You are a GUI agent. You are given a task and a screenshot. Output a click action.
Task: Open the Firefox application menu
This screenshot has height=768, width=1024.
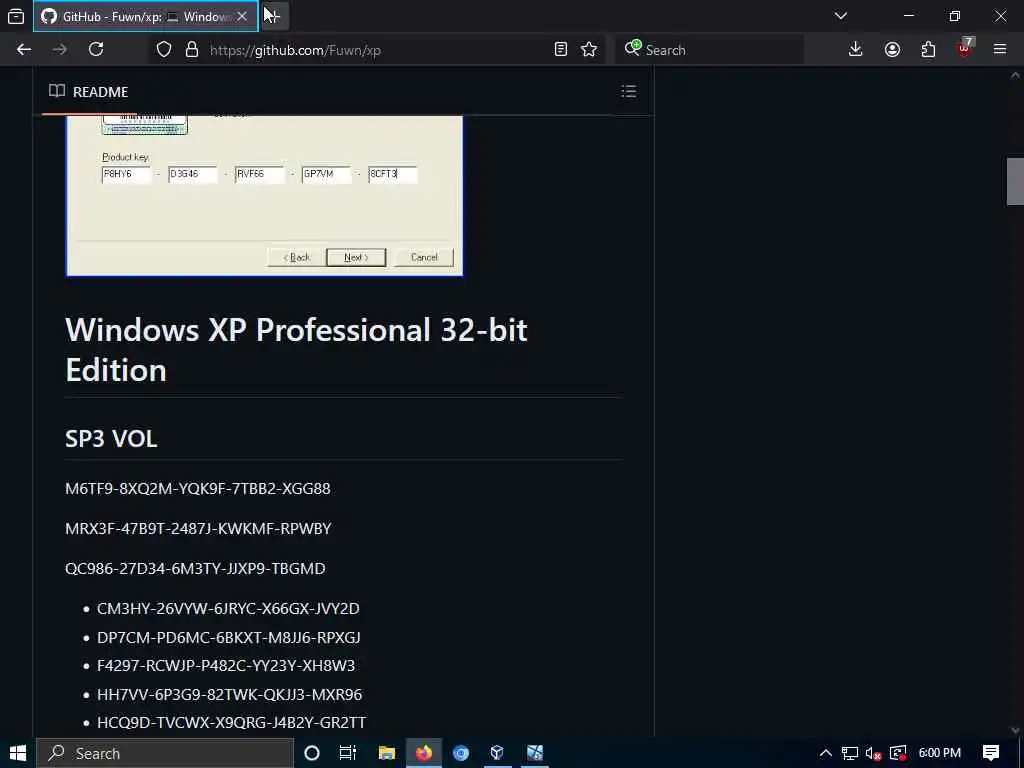pos(1000,50)
